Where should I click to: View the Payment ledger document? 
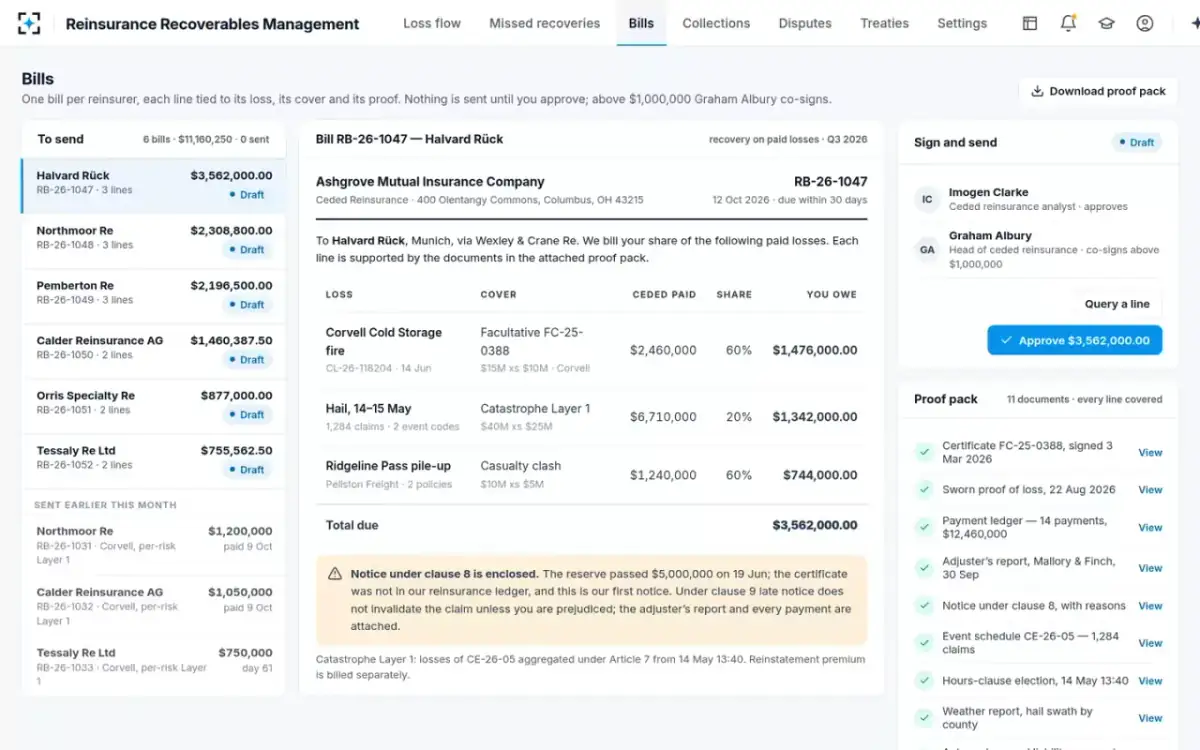1150,527
